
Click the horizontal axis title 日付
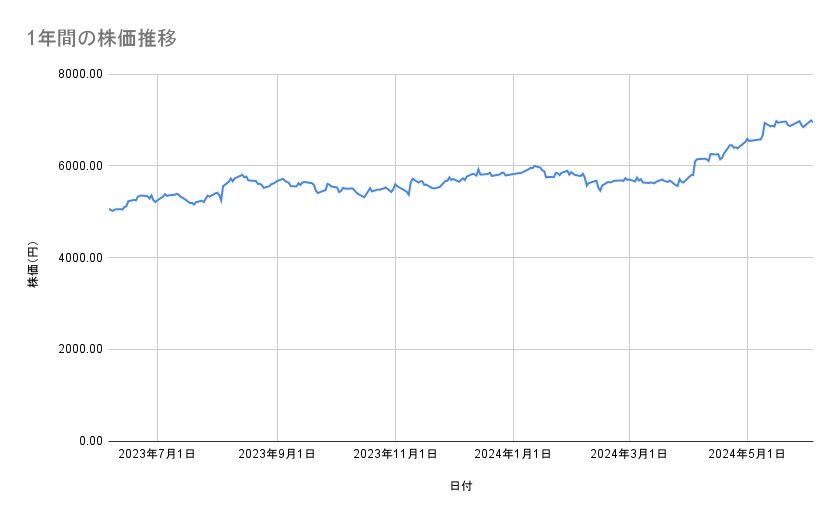pos(461,486)
